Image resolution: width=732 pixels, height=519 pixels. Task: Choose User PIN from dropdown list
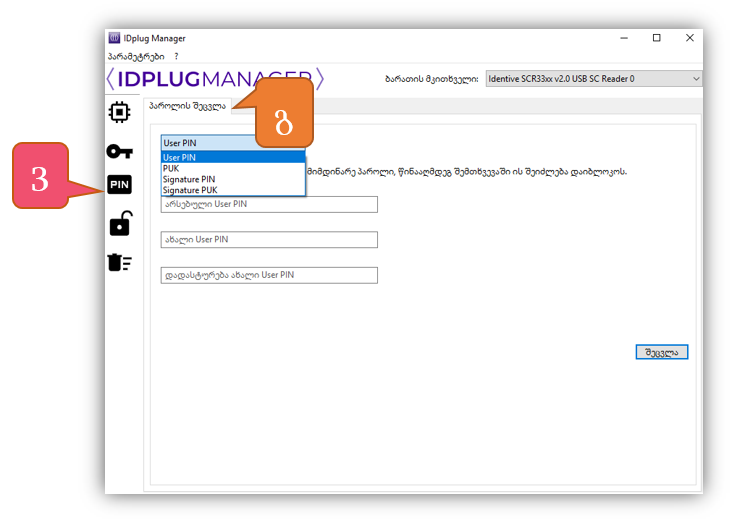click(x=232, y=157)
